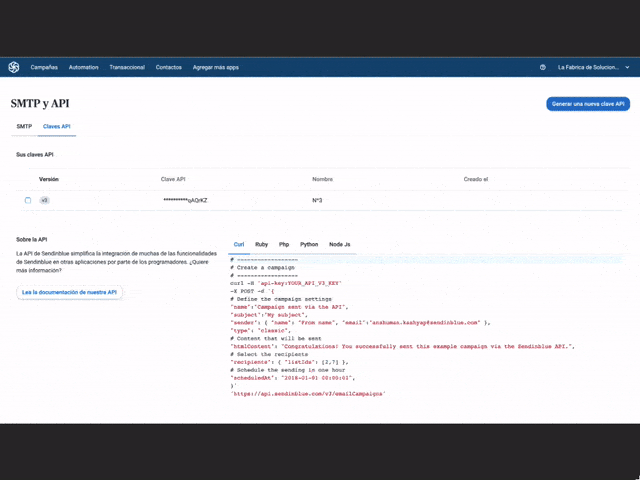
Task: Expand the La Fabrica de Solucion account dropdown
Action: [x=593, y=67]
